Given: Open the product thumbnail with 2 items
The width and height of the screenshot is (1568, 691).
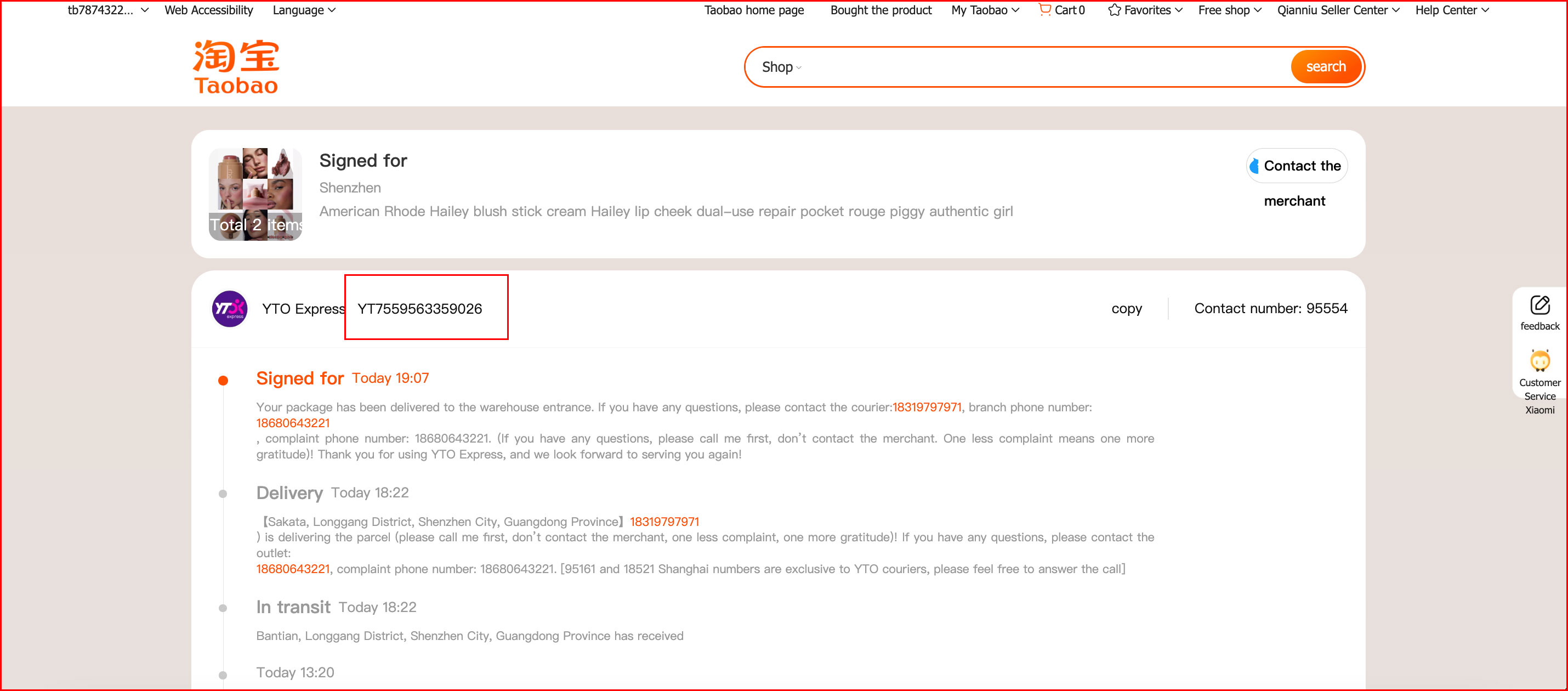Looking at the screenshot, I should tap(255, 194).
